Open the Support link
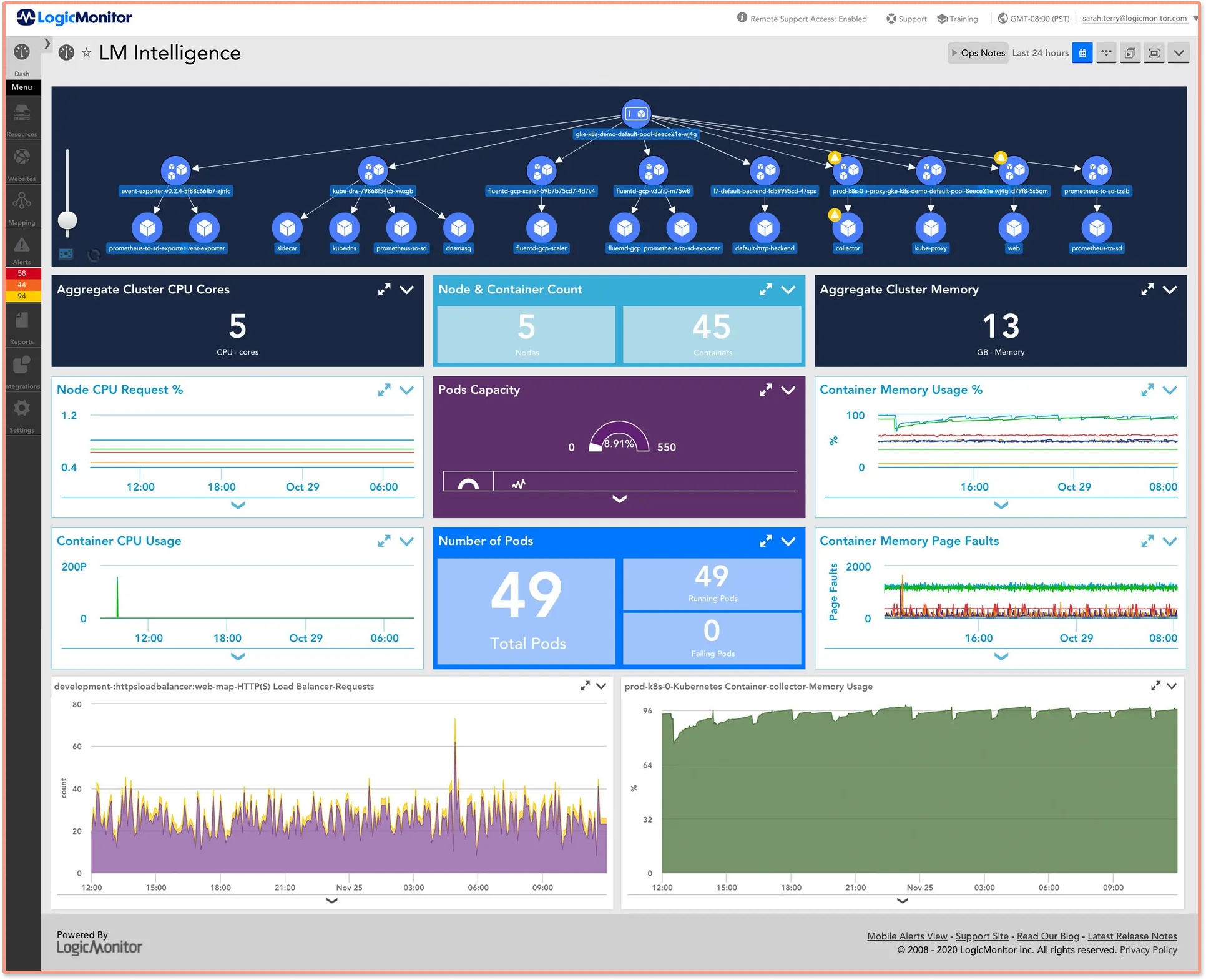Screen dimensions: 1206x980 (x=907, y=19)
